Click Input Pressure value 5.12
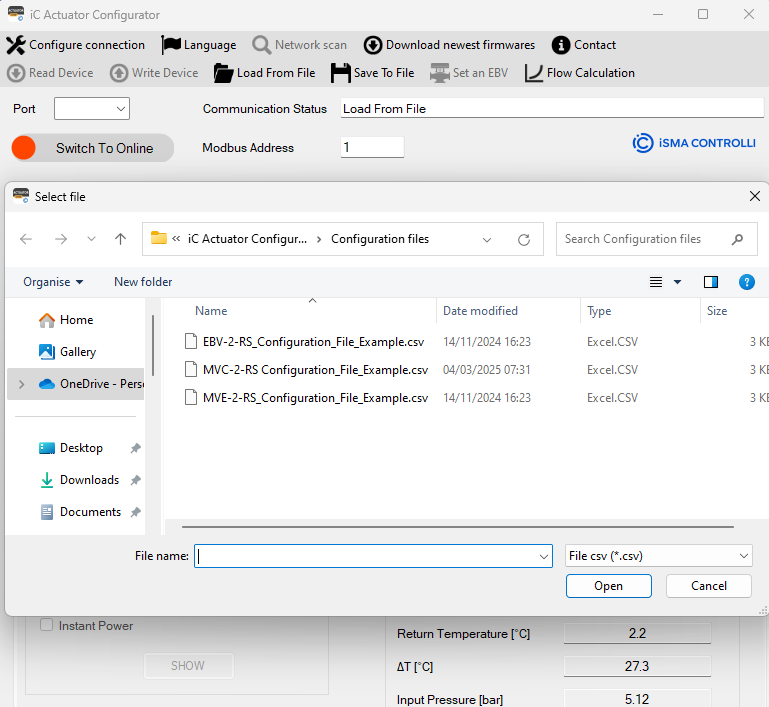The image size is (769, 707). pos(637,698)
